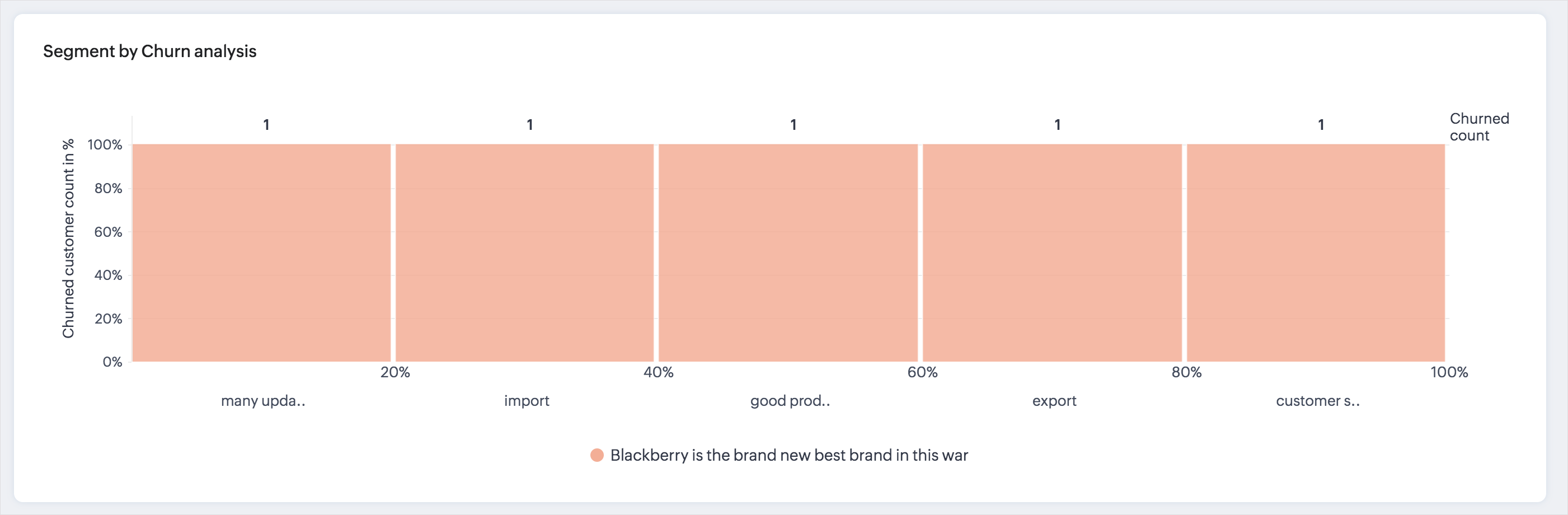1568x515 pixels.
Task: Click the 'export' axis label
Action: pyautogui.click(x=1054, y=401)
